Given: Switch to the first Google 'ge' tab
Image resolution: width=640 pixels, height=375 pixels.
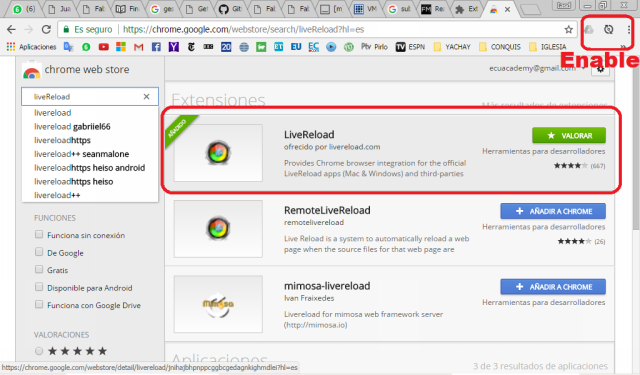Looking at the screenshot, I should click(x=162, y=9).
